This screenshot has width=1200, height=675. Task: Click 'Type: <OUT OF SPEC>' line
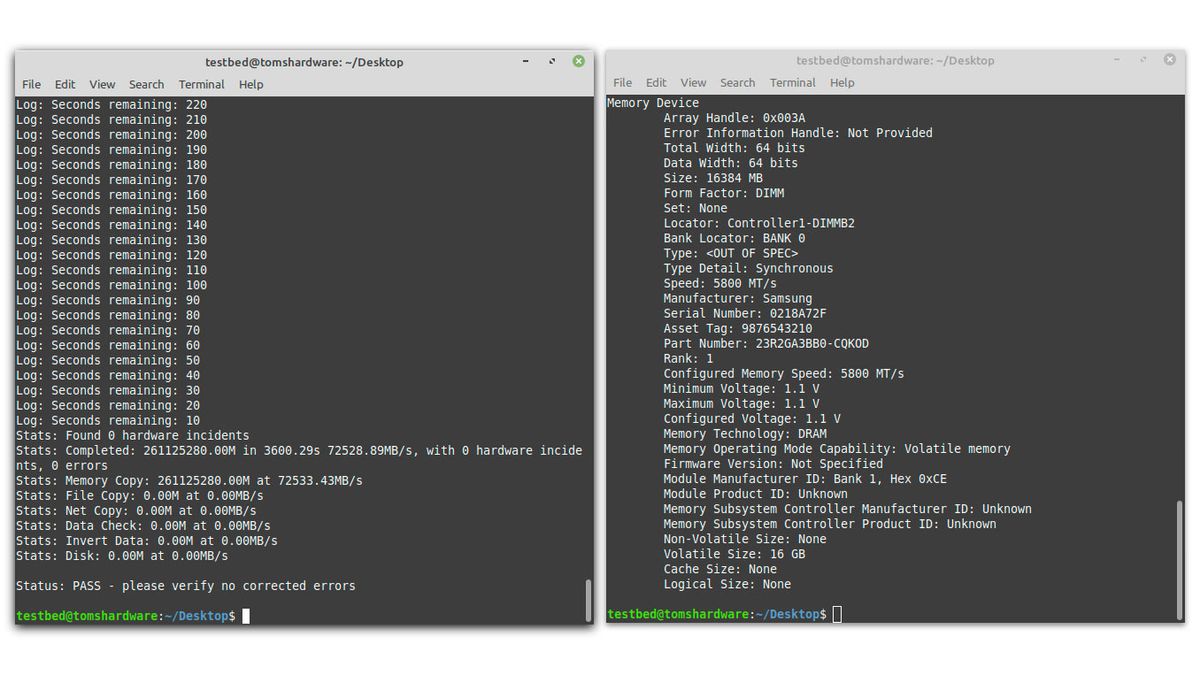point(731,253)
